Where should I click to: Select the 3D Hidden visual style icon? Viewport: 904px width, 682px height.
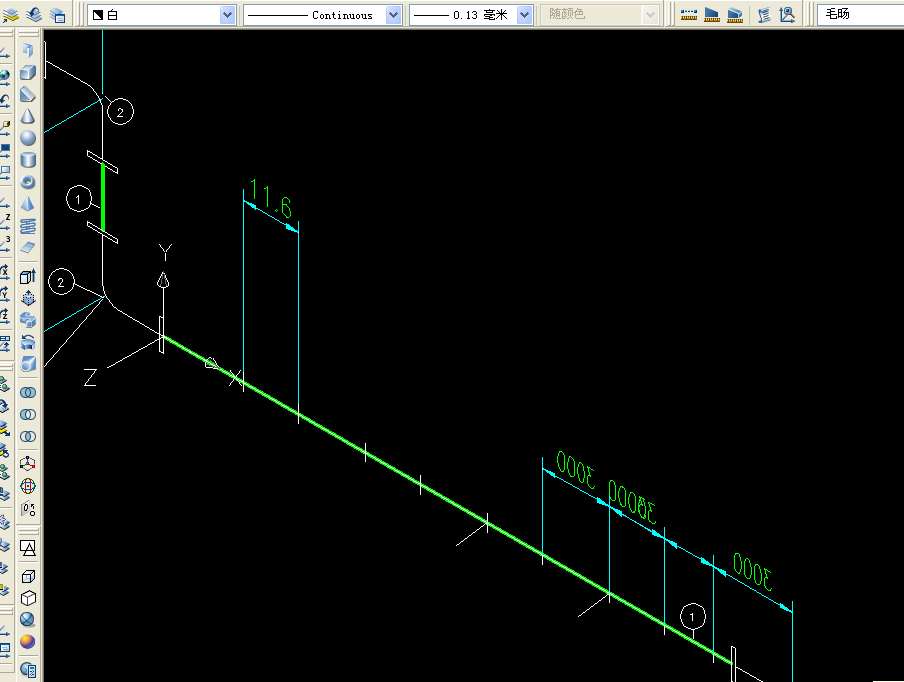pos(28,598)
